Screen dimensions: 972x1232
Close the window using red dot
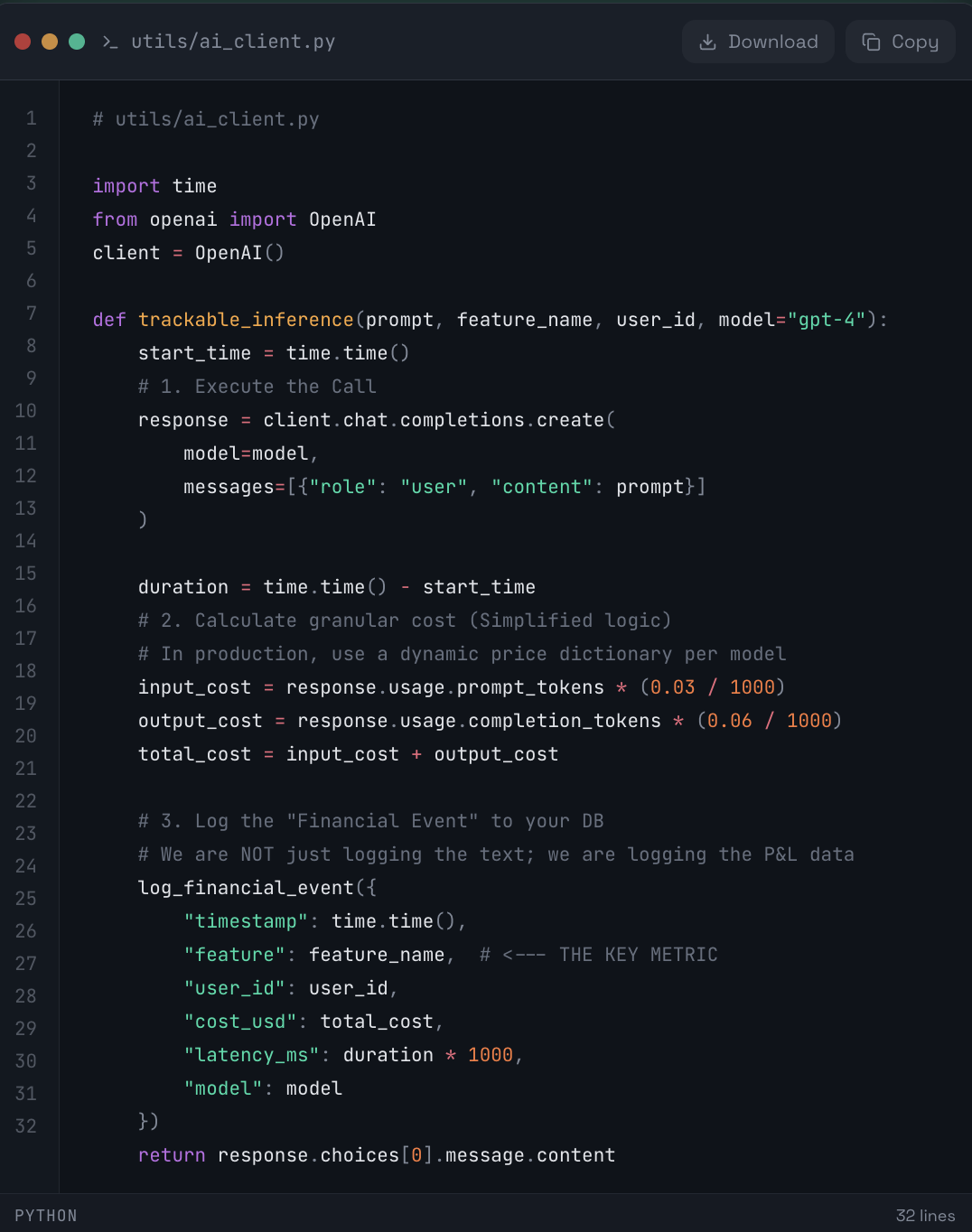(23, 42)
